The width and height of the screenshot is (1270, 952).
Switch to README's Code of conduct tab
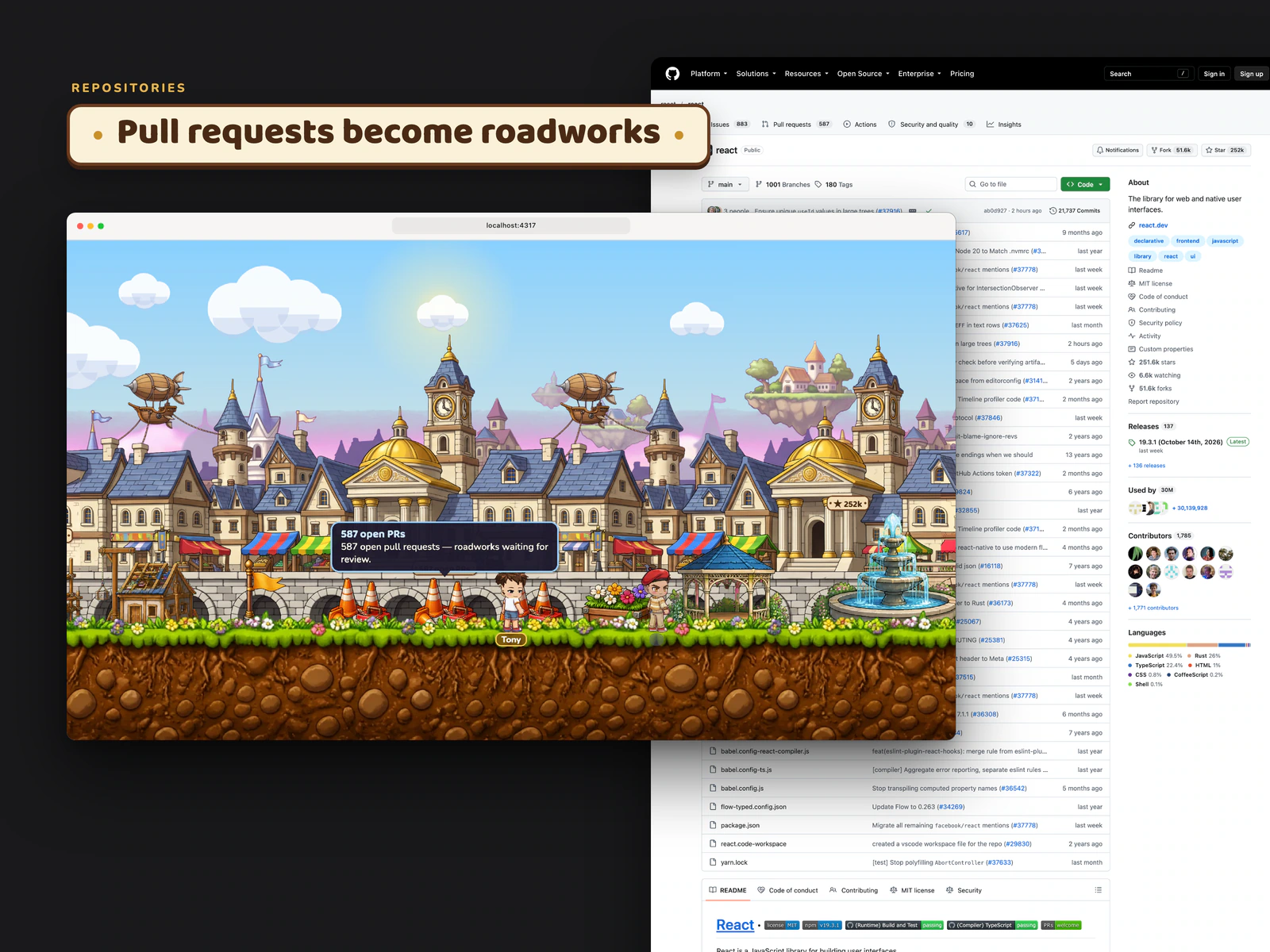tap(787, 890)
